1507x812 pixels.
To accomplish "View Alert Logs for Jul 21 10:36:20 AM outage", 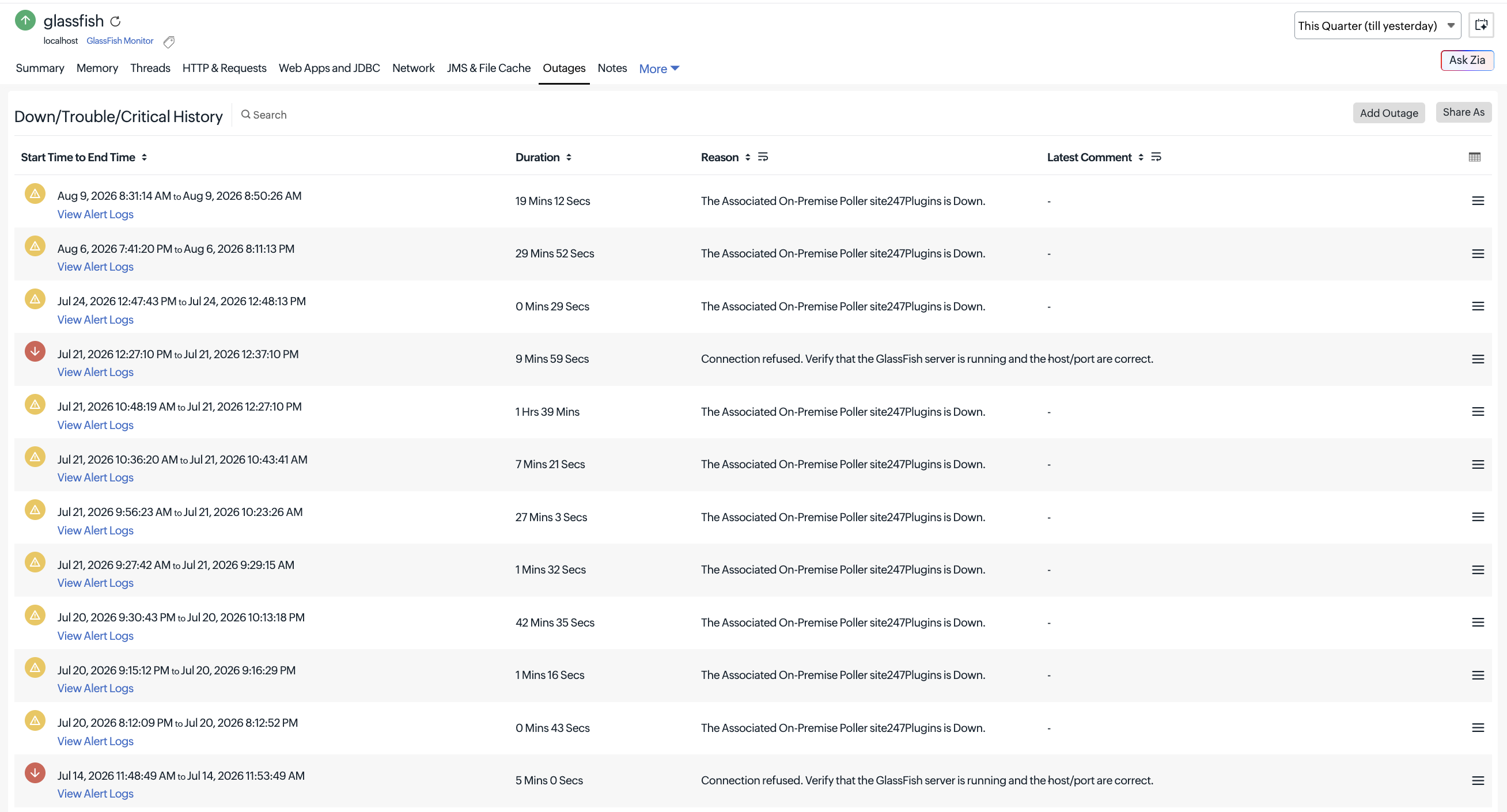I will coord(96,478).
